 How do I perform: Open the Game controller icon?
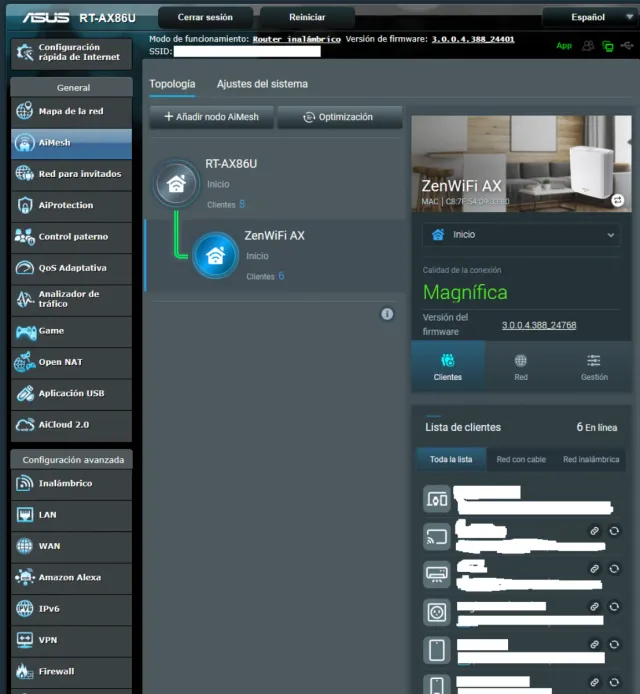pos(25,331)
